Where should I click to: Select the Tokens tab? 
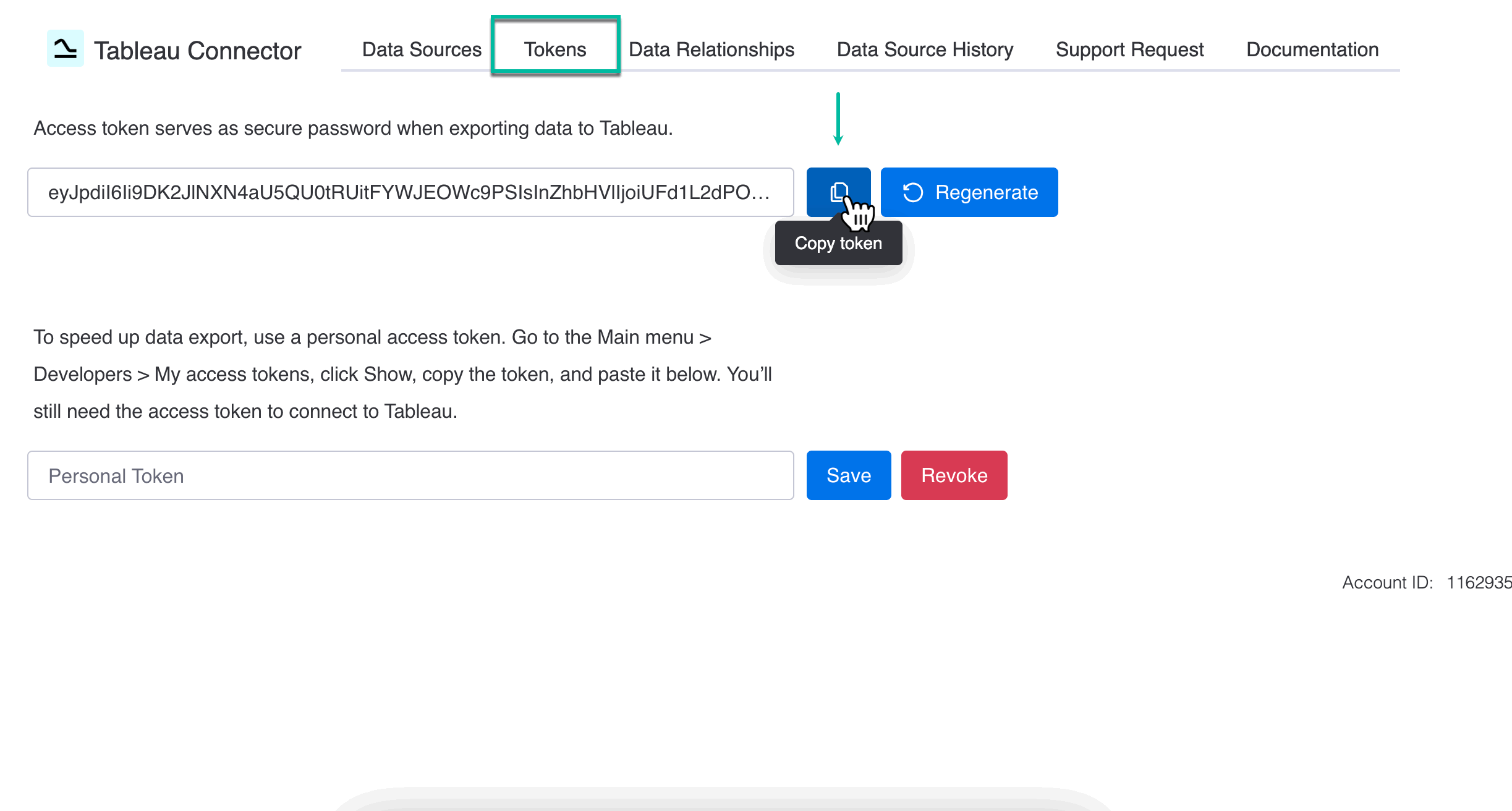(x=554, y=49)
